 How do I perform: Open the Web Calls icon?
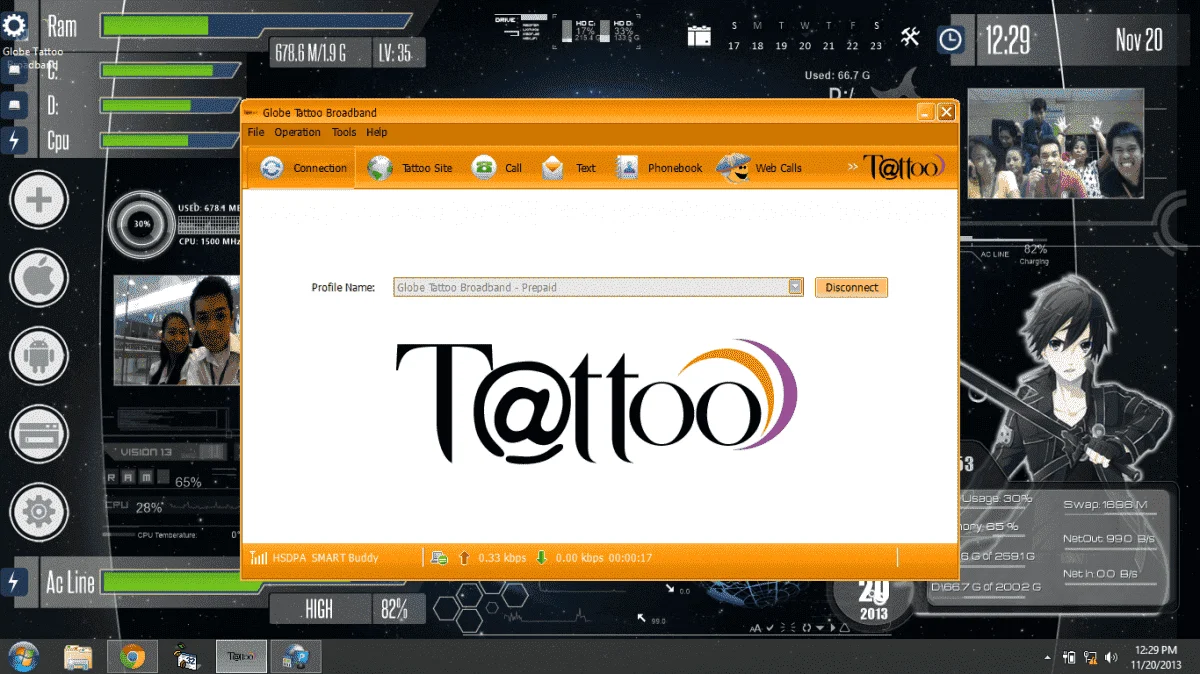[x=733, y=168]
